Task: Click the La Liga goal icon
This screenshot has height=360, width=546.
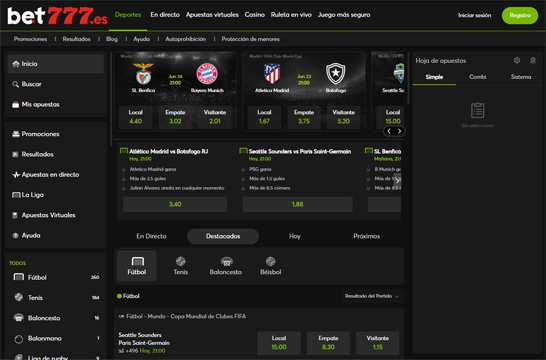Action: click(16, 195)
